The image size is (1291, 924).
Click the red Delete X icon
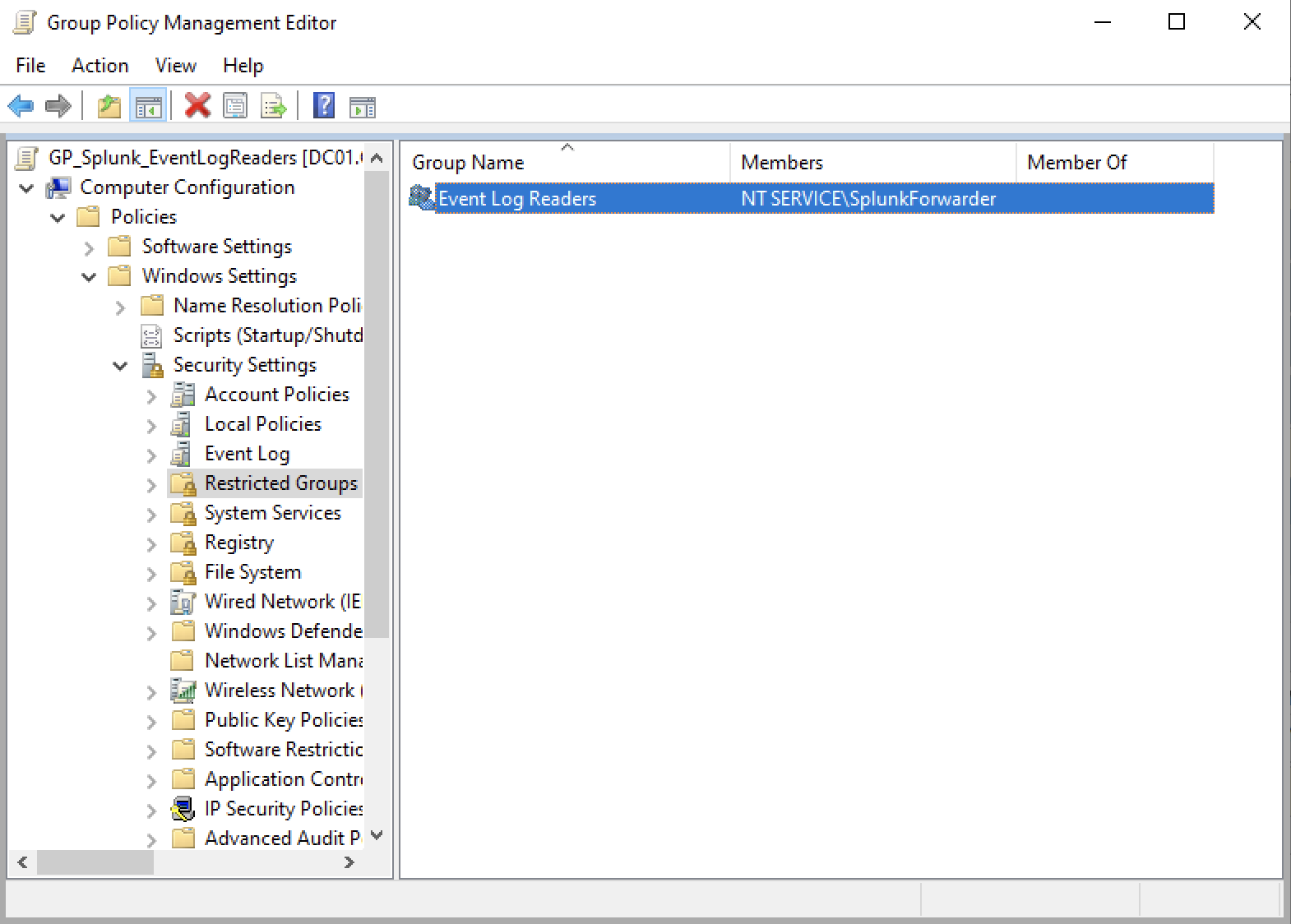(197, 106)
